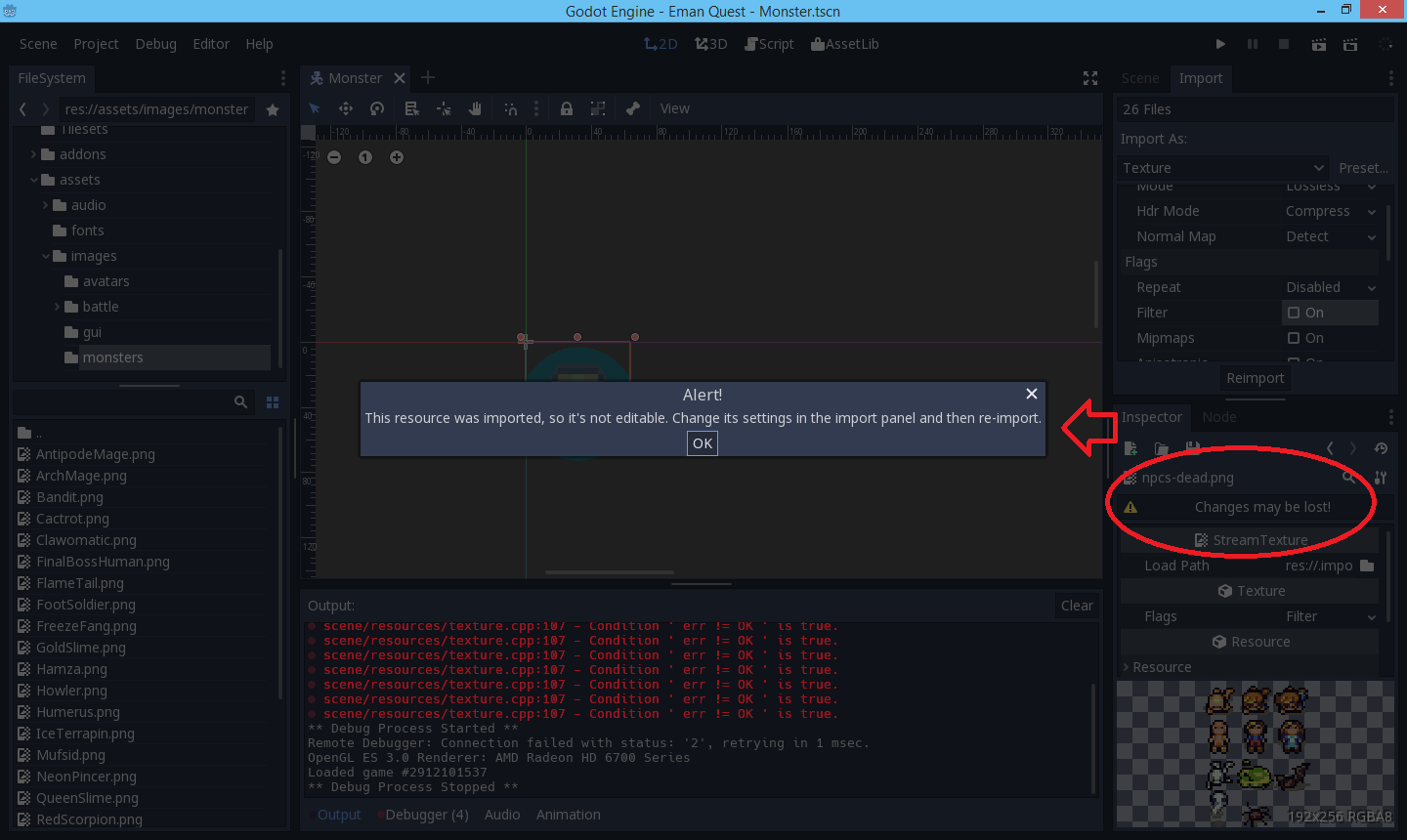Play the edited scene clapperboard icon
The height and width of the screenshot is (840, 1407).
(1319, 44)
